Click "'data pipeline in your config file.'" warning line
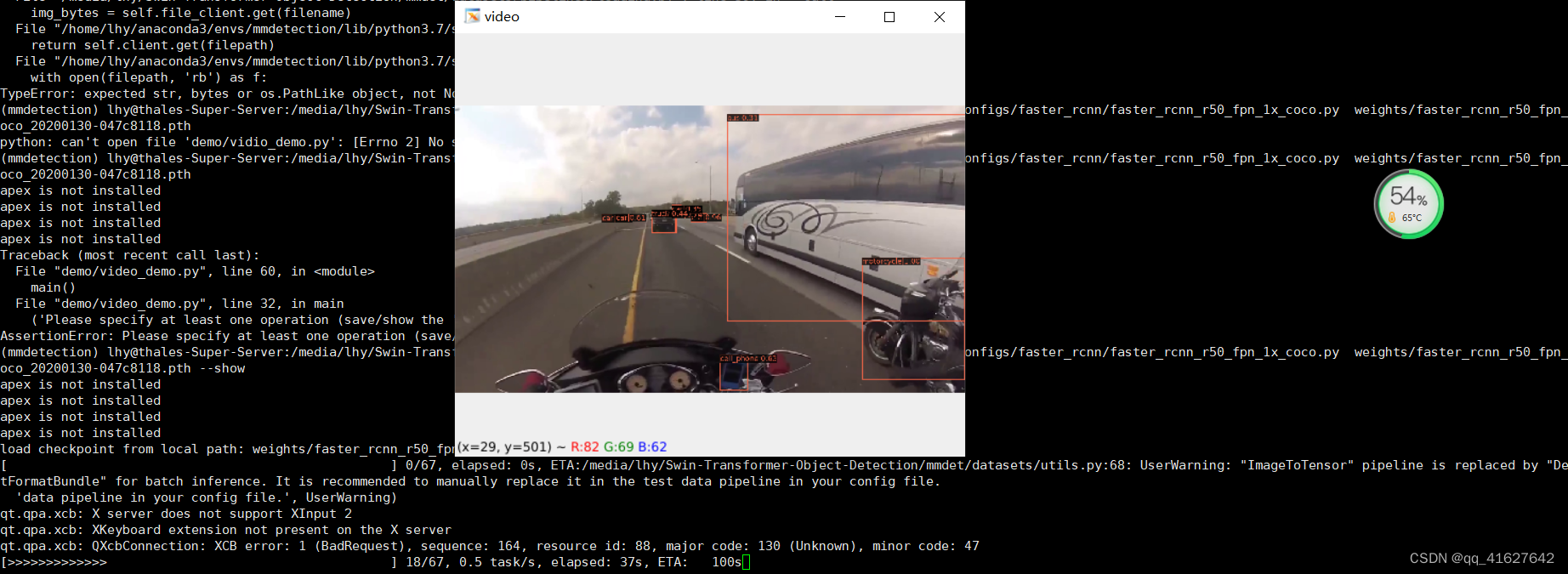Screen dimensions: 1568x574 tap(206, 497)
